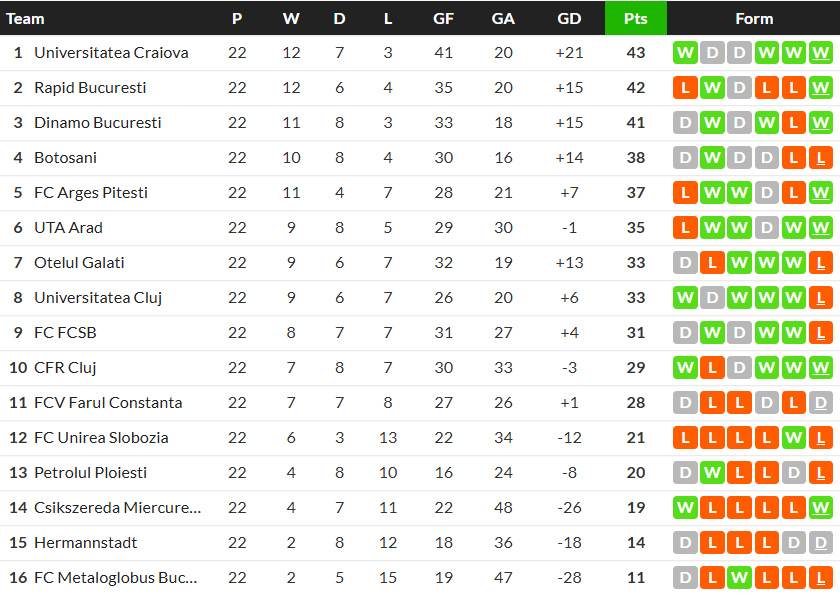Click Botosani's only win form badge
This screenshot has height=601, width=840.
[712, 158]
